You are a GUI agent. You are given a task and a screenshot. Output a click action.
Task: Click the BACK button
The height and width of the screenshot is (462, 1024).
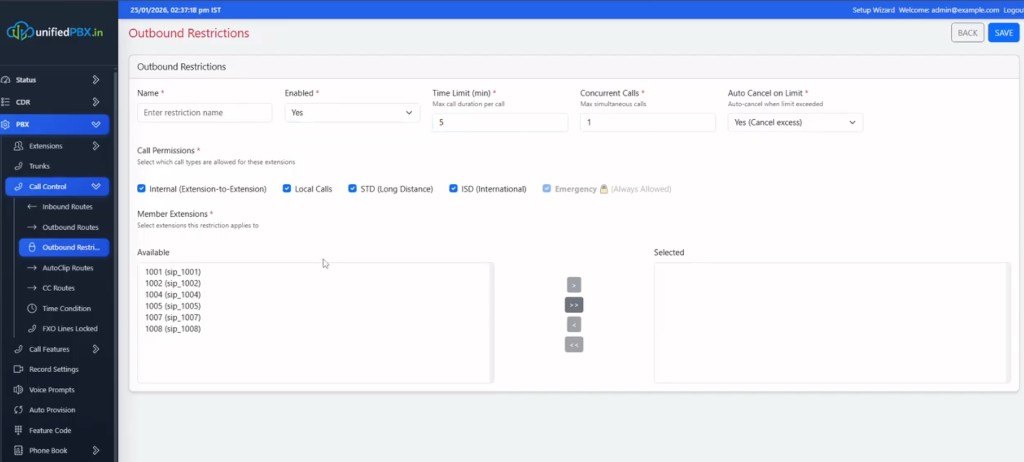(x=967, y=33)
